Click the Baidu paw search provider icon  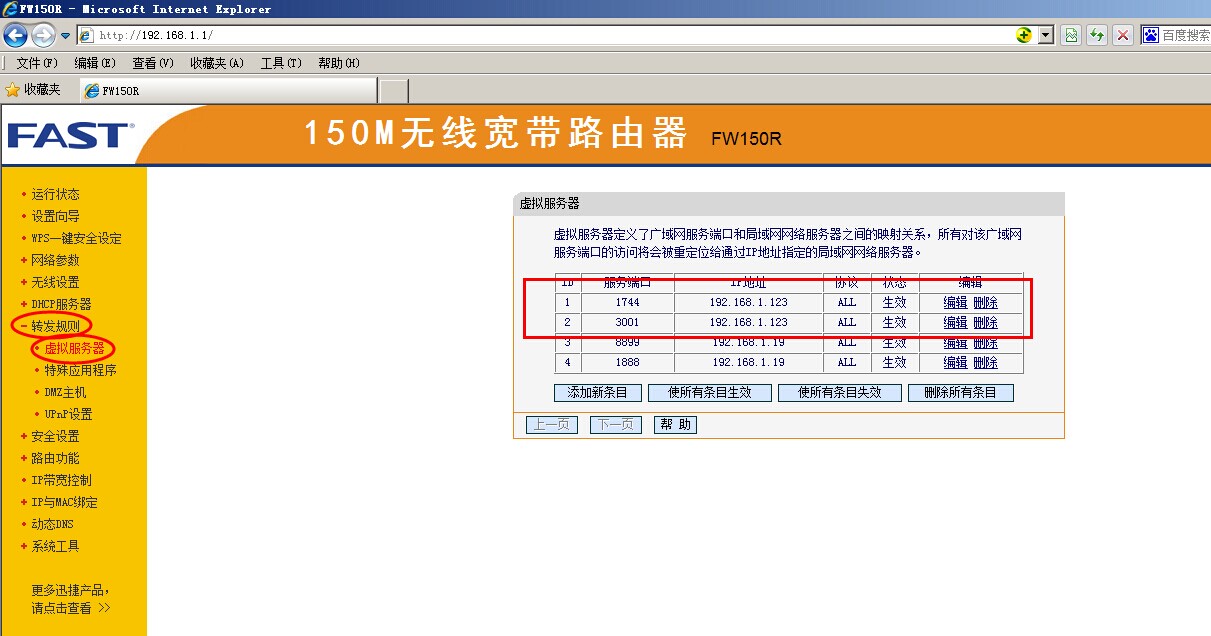[1150, 35]
